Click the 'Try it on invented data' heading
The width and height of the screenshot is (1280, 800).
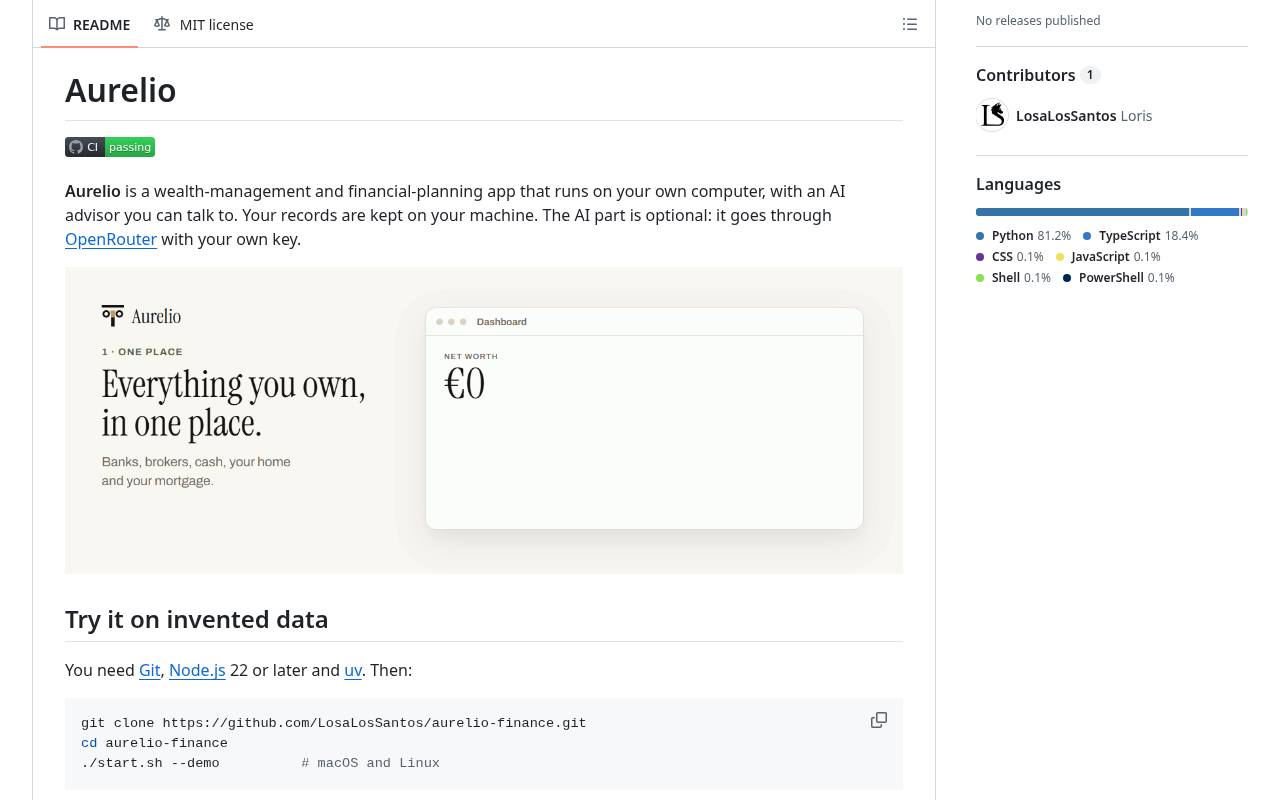[x=197, y=619]
